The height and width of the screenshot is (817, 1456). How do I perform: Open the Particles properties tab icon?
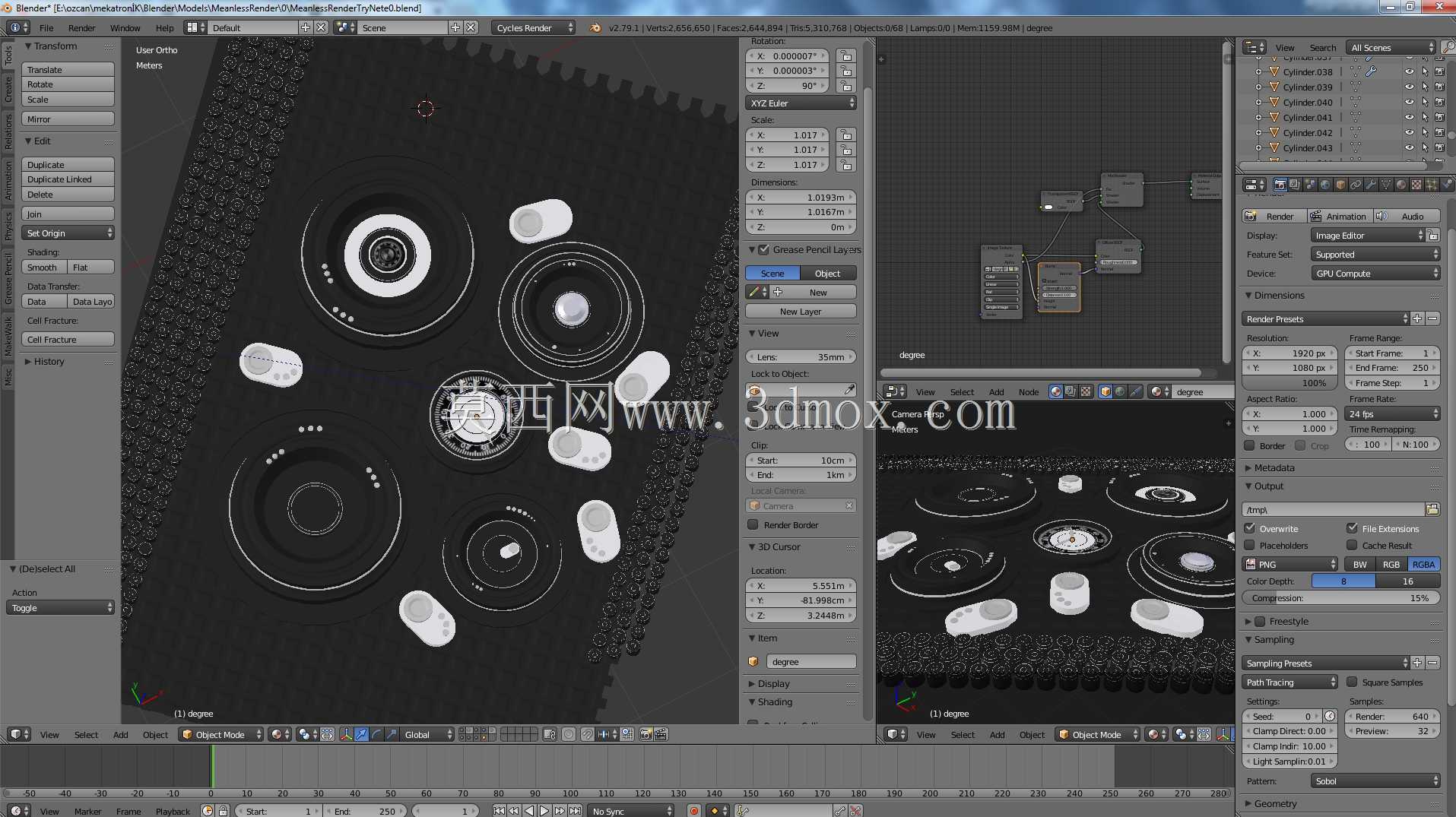(1432, 185)
